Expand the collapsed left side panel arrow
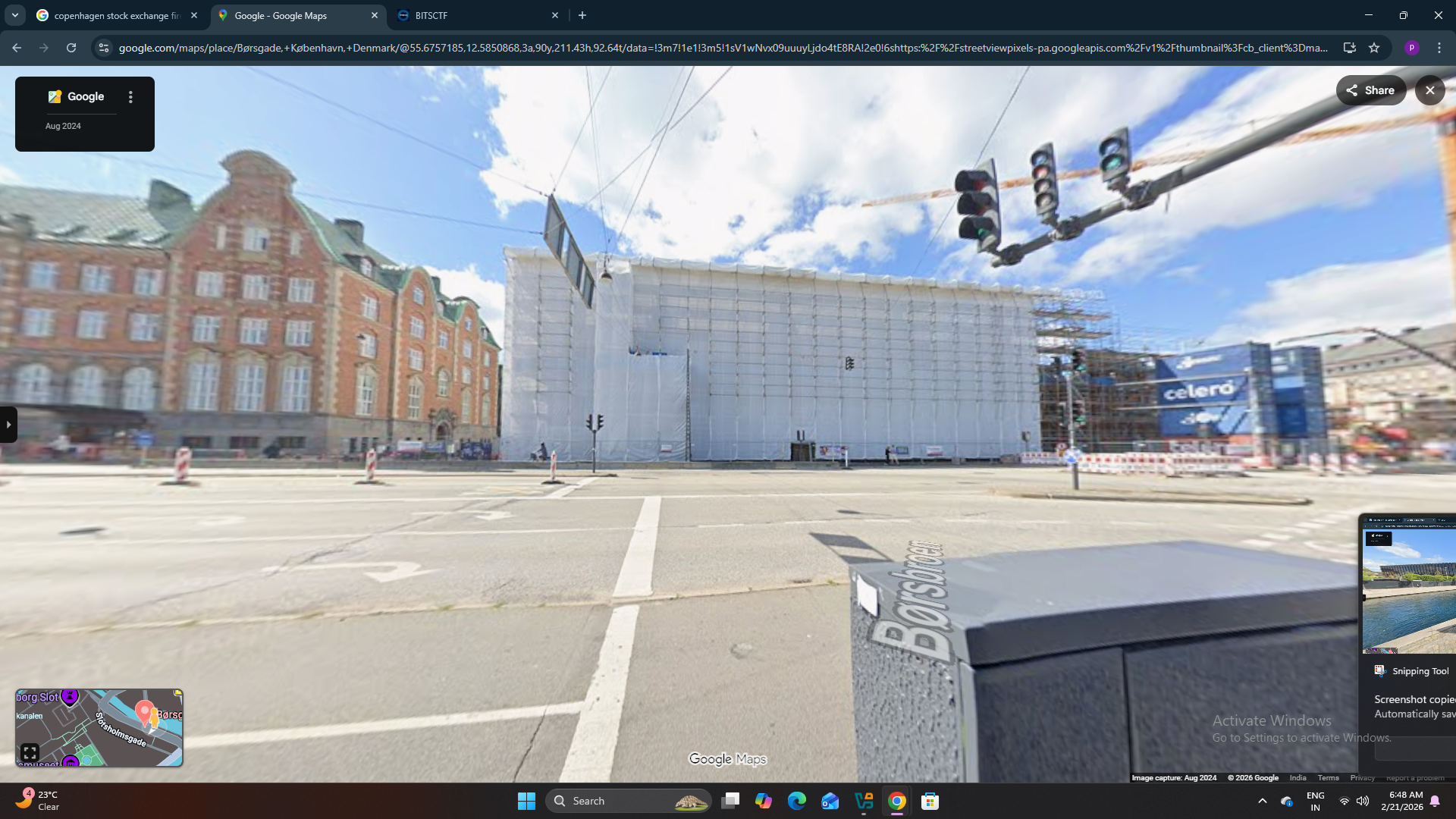Image resolution: width=1456 pixels, height=819 pixels. tap(8, 425)
